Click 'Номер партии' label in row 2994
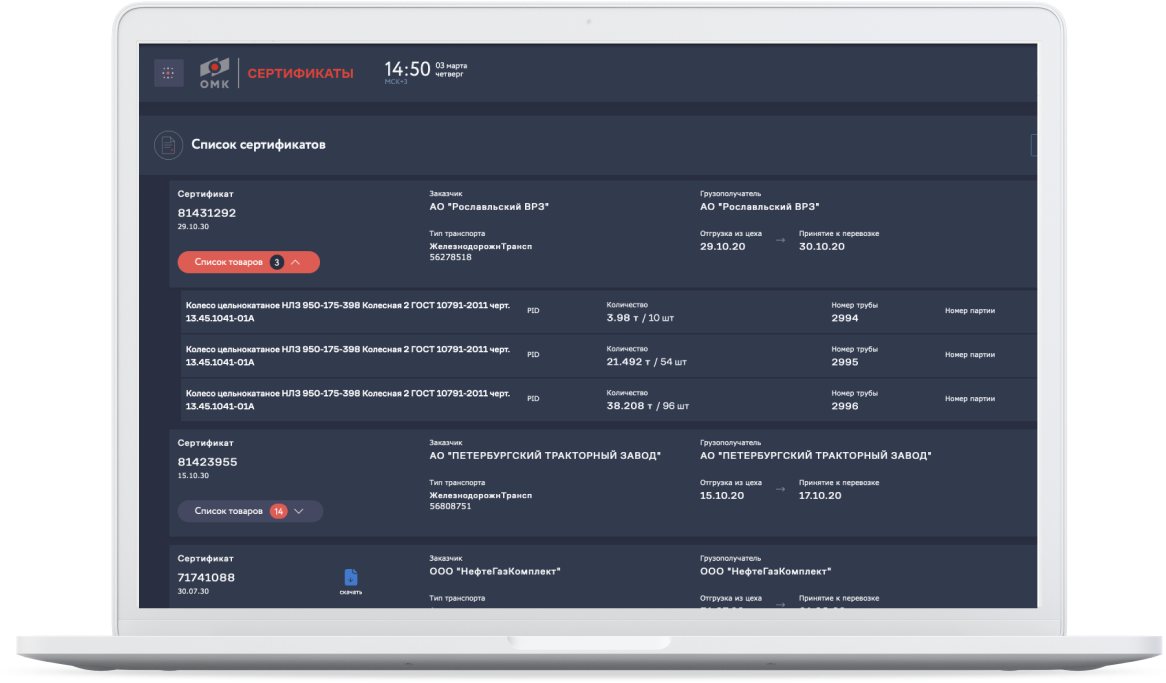The height and width of the screenshot is (683, 1166). 970,311
